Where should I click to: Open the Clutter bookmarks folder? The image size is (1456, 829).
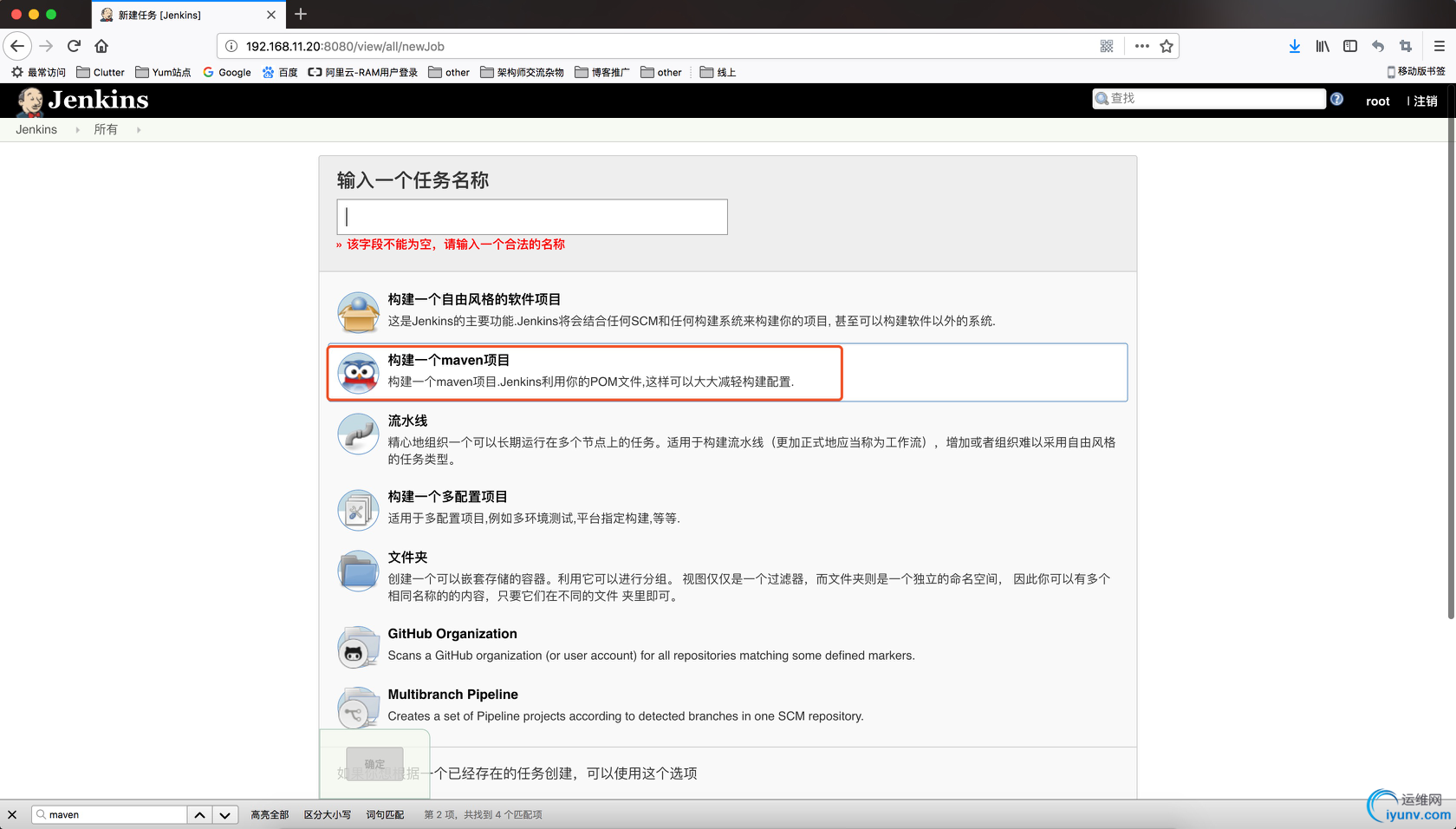tap(101, 72)
